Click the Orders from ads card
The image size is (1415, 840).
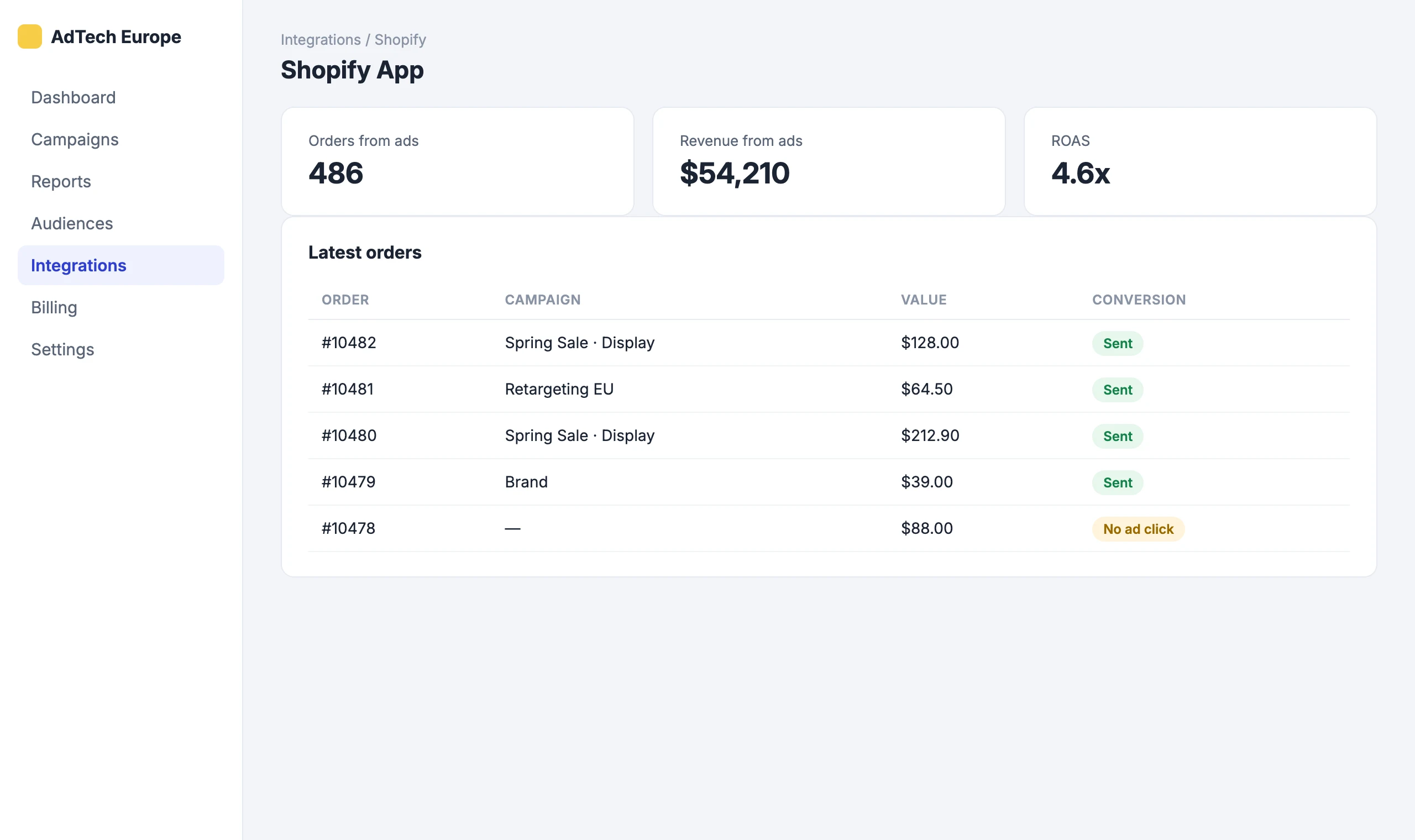457,161
